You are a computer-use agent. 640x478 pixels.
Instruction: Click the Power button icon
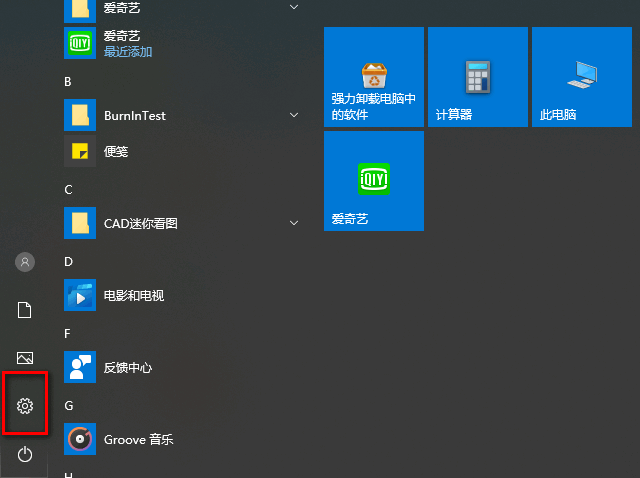point(25,454)
